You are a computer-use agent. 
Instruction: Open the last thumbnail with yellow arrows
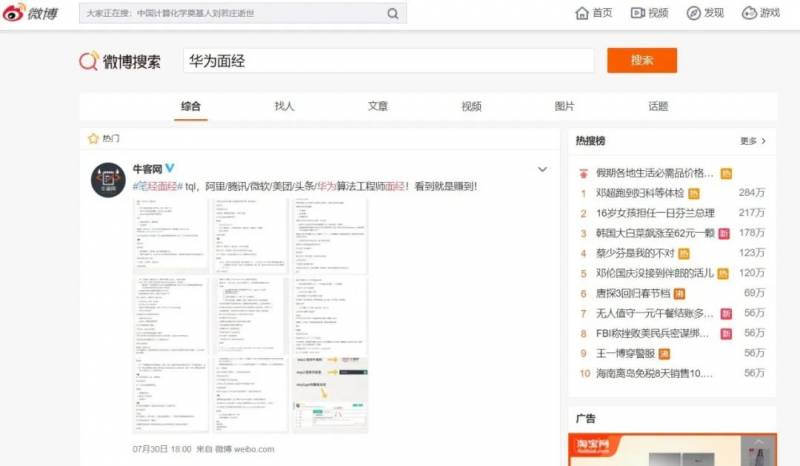click(330, 395)
